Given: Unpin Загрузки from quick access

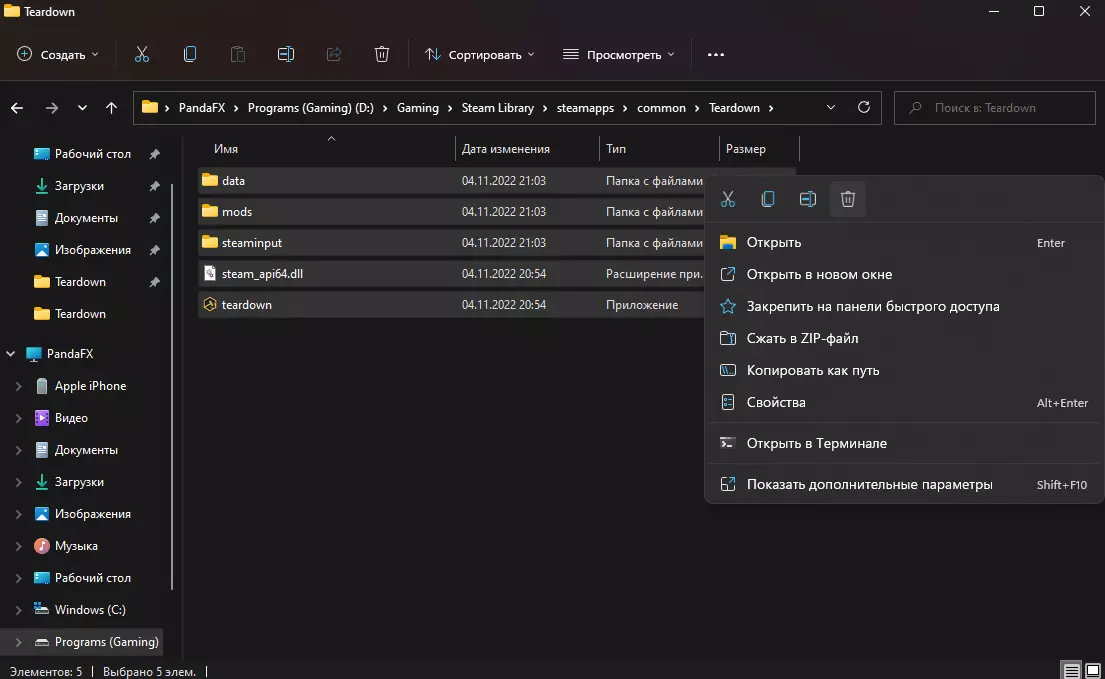Looking at the screenshot, I should 154,186.
